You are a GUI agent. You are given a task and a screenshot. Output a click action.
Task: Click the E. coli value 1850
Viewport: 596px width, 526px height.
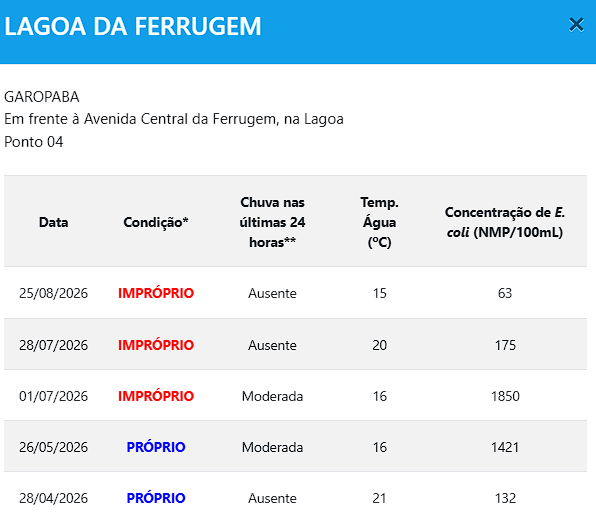click(505, 396)
